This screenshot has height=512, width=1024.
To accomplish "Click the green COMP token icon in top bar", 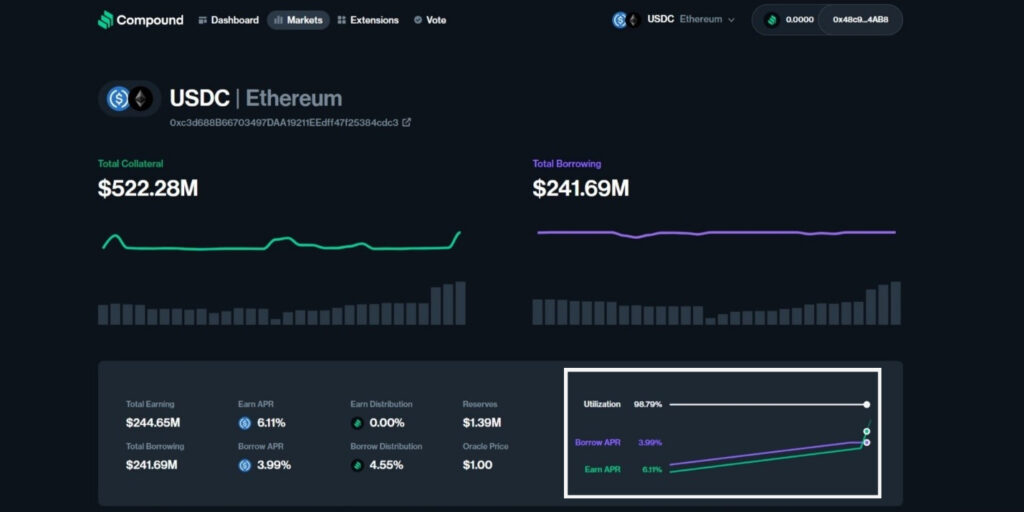I will pos(772,20).
